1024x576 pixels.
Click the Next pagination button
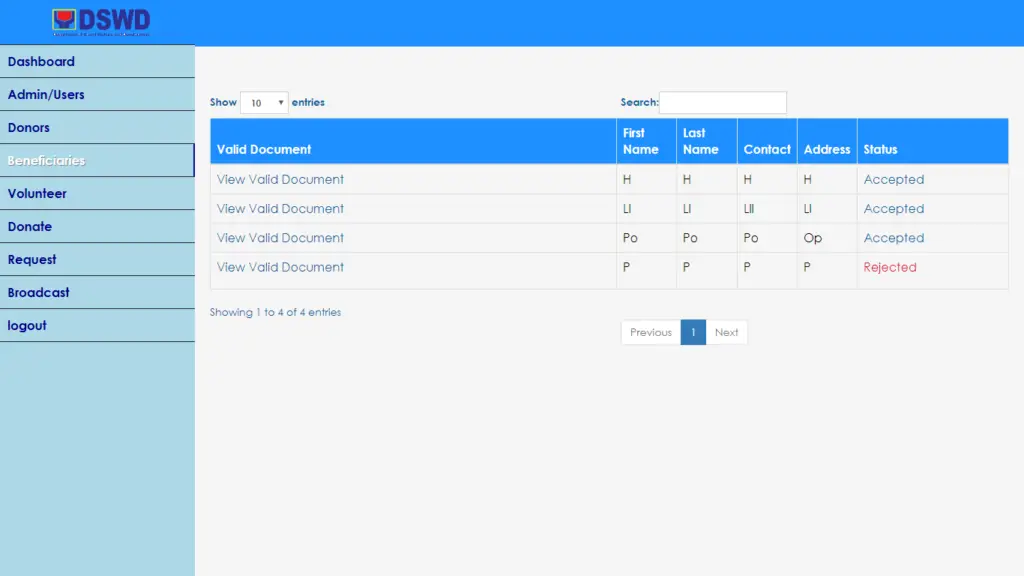[x=727, y=332]
